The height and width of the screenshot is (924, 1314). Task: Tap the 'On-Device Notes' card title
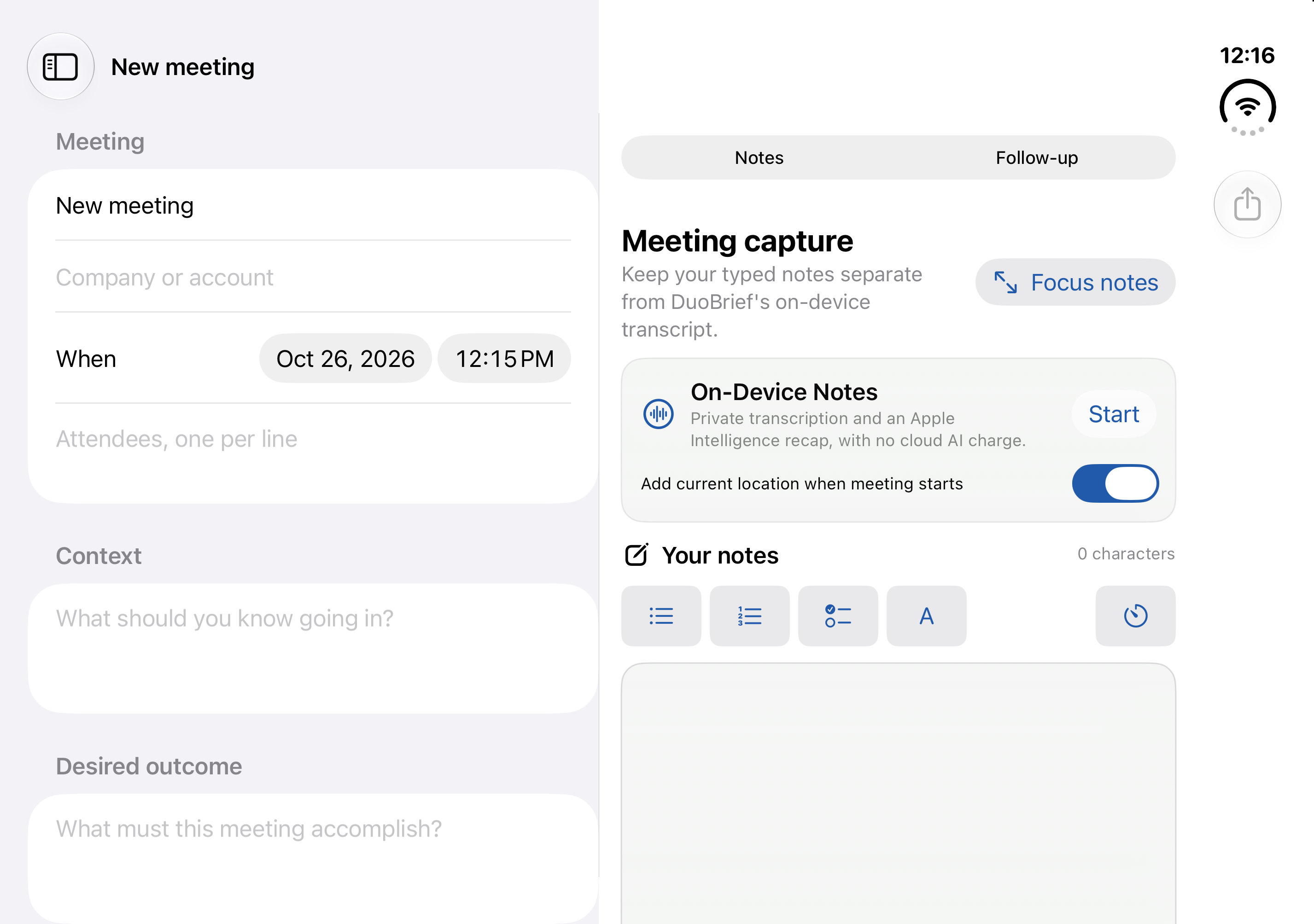tap(783, 392)
